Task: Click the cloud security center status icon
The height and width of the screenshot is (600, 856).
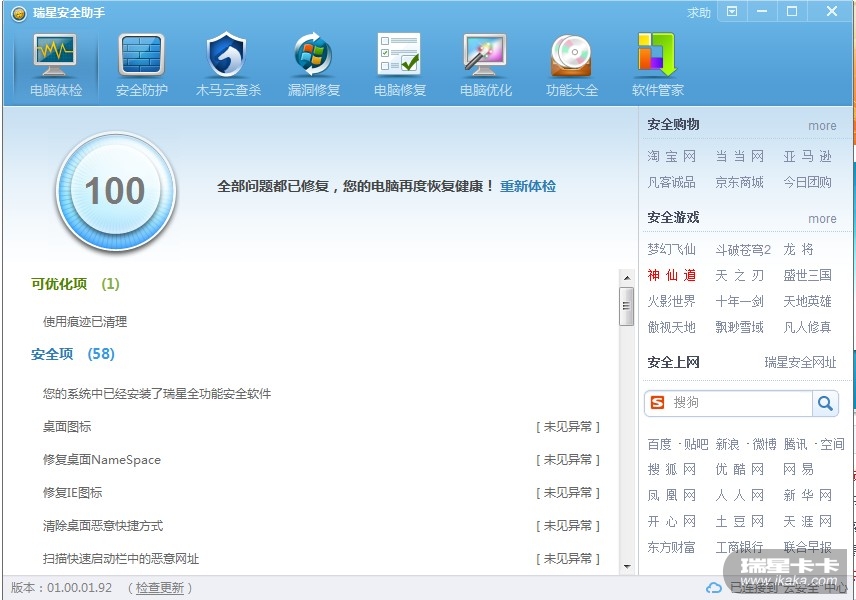Action: 714,587
